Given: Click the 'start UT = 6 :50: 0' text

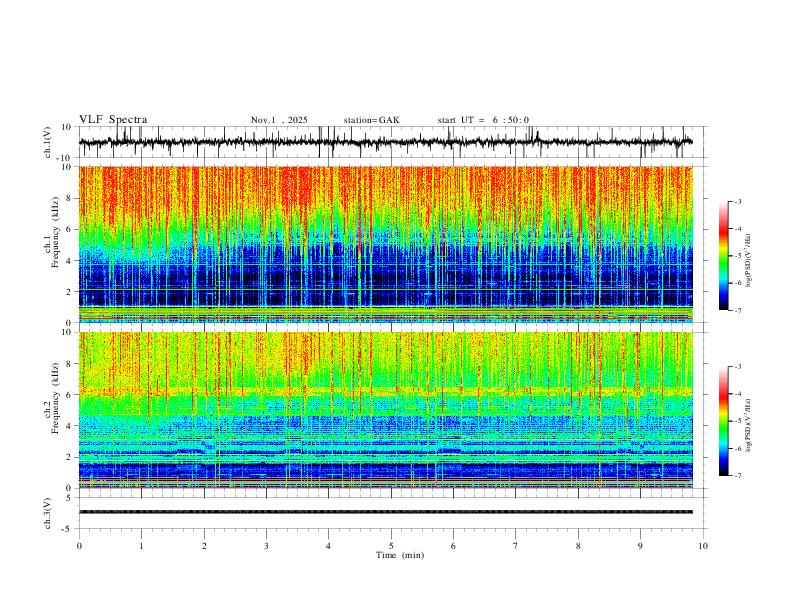Looking at the screenshot, I should click(483, 120).
